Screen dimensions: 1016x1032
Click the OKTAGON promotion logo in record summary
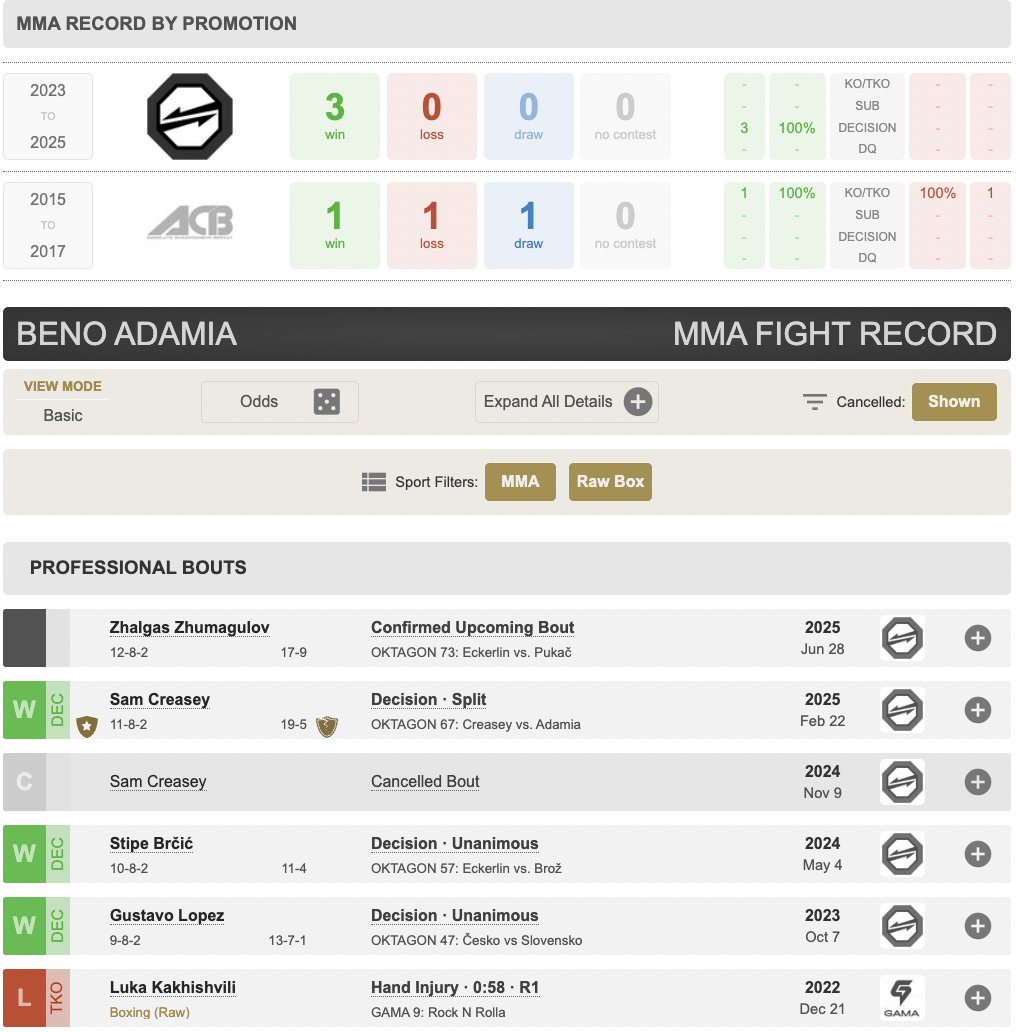(x=190, y=117)
